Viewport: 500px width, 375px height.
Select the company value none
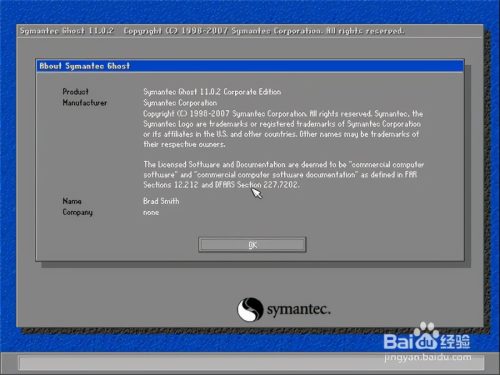[x=151, y=212]
